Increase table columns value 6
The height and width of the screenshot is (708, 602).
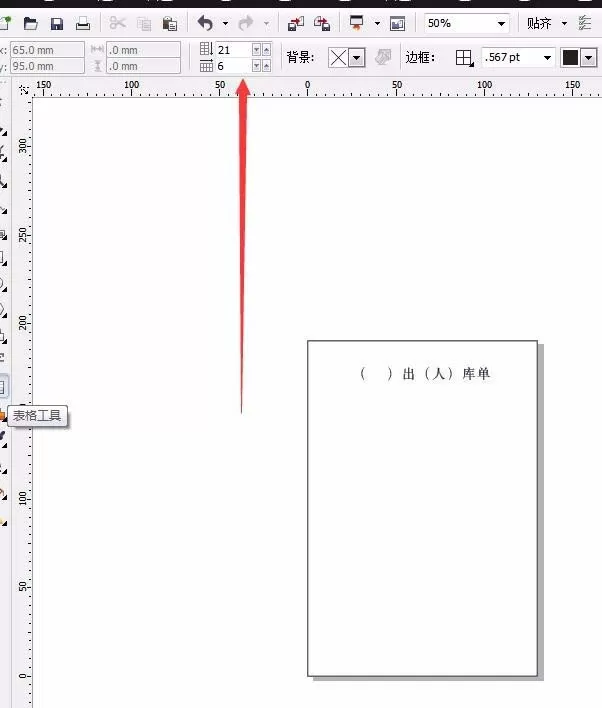[x=266, y=66]
